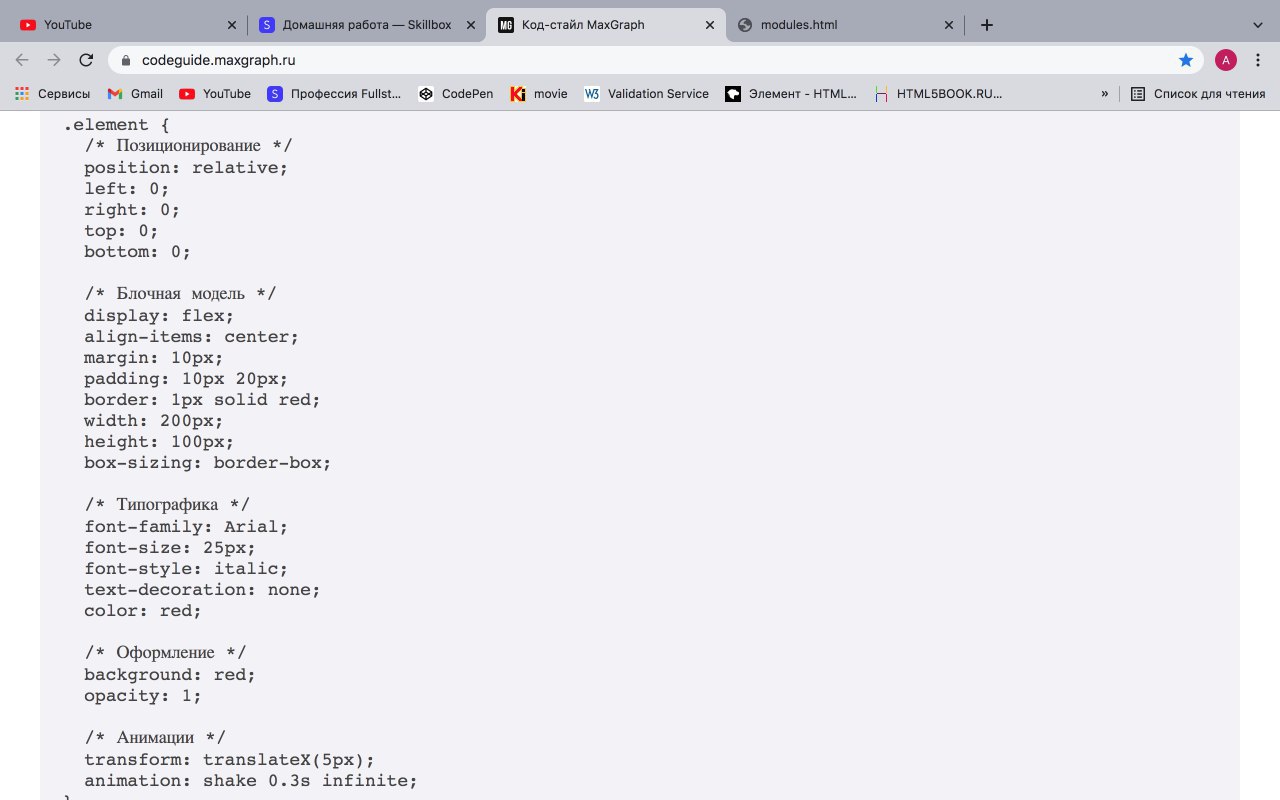Open the HTML5BOOK.RU bookmark

coord(938,94)
